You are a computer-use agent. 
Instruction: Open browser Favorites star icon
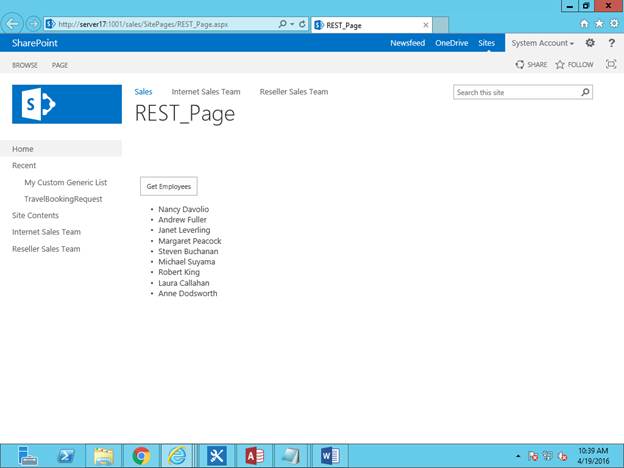(x=599, y=24)
